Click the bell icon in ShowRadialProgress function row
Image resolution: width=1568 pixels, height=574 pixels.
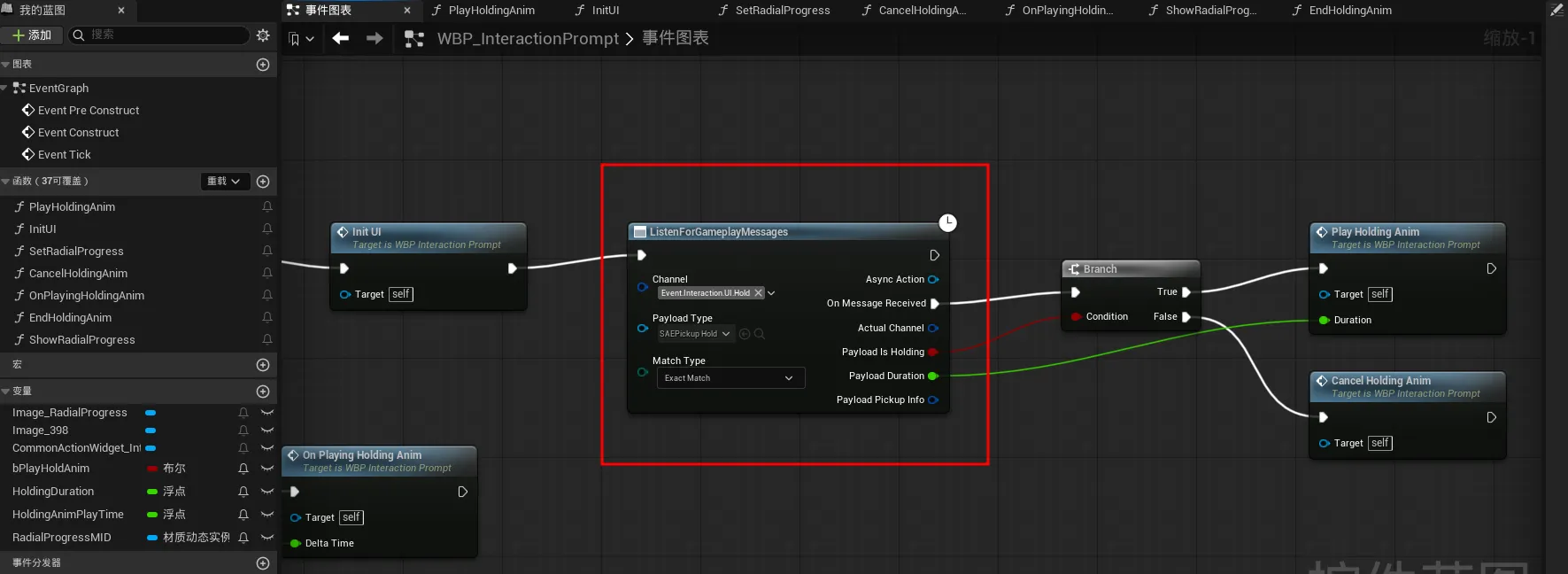click(267, 340)
